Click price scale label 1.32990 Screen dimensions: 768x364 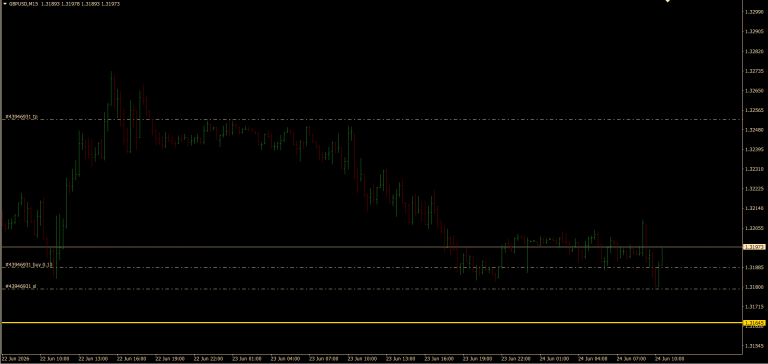[754, 12]
